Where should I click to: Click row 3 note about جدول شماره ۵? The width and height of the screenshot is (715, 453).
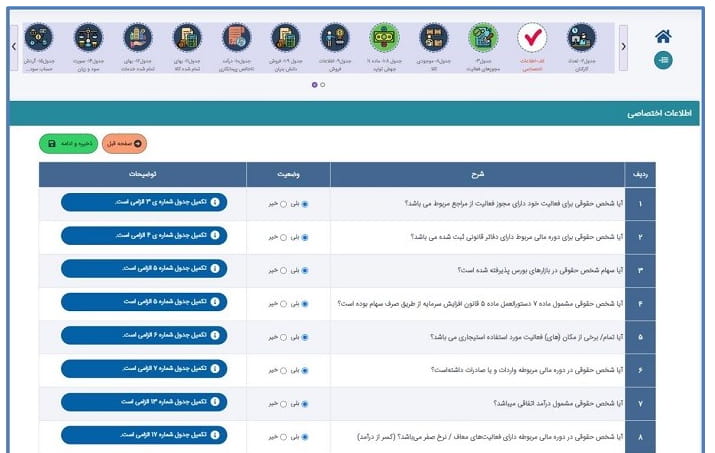click(144, 269)
